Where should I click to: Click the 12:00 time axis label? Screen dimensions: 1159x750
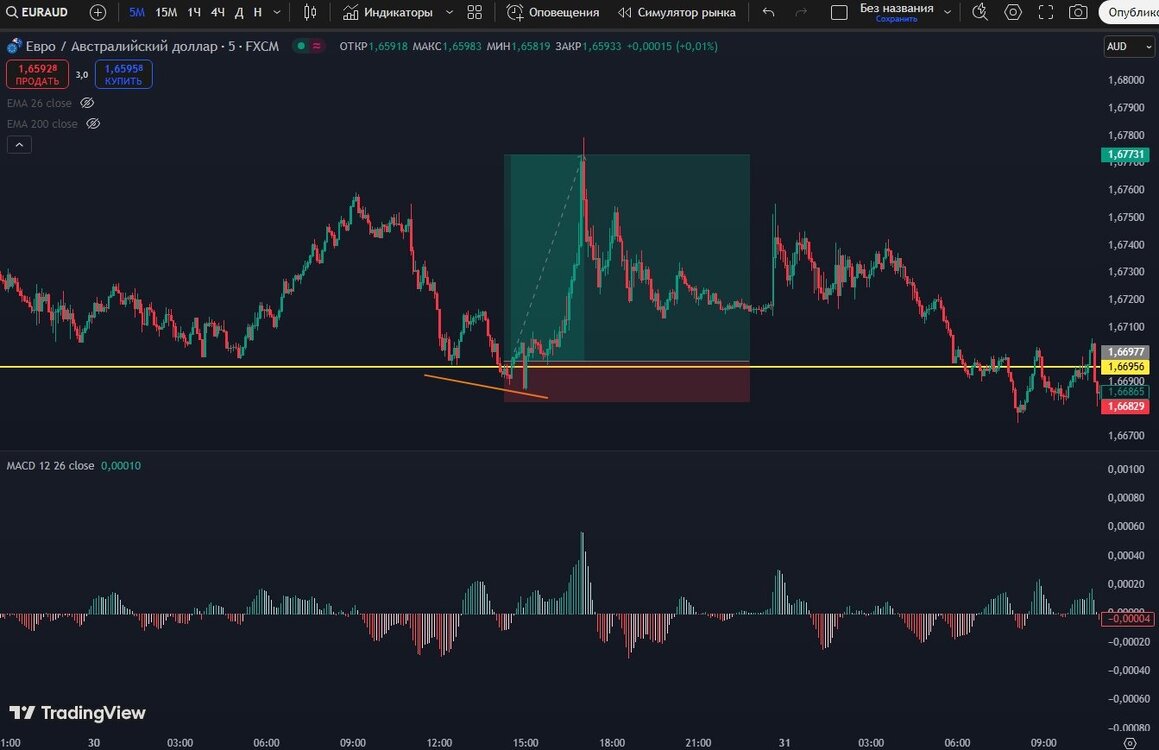tap(439, 743)
